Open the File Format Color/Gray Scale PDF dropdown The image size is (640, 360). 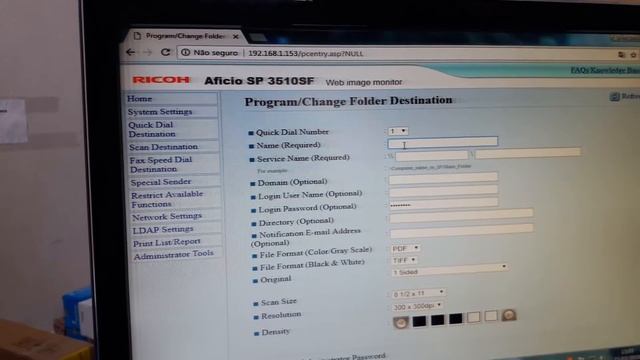coord(405,248)
